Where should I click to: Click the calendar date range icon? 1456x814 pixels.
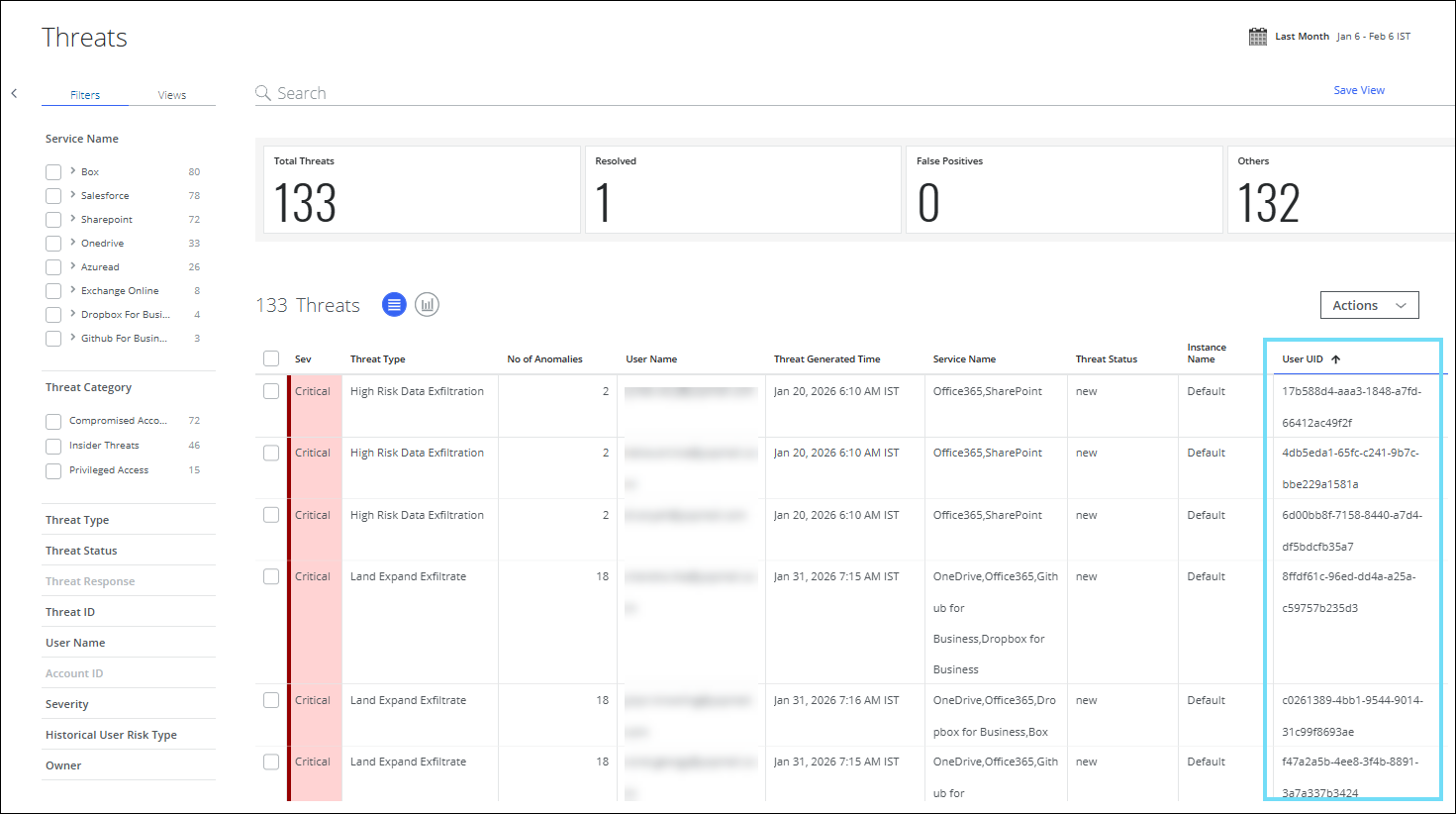(x=1258, y=37)
